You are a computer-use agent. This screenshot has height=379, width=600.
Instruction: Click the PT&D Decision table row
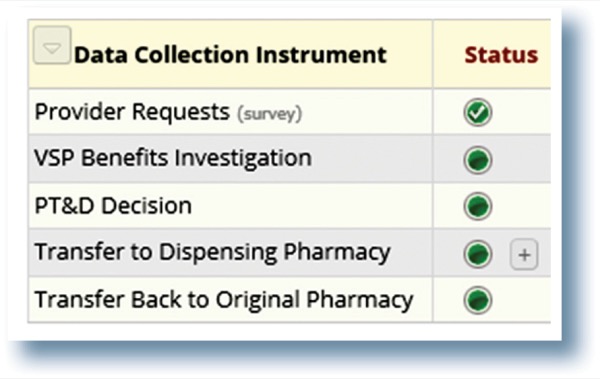[290, 206]
